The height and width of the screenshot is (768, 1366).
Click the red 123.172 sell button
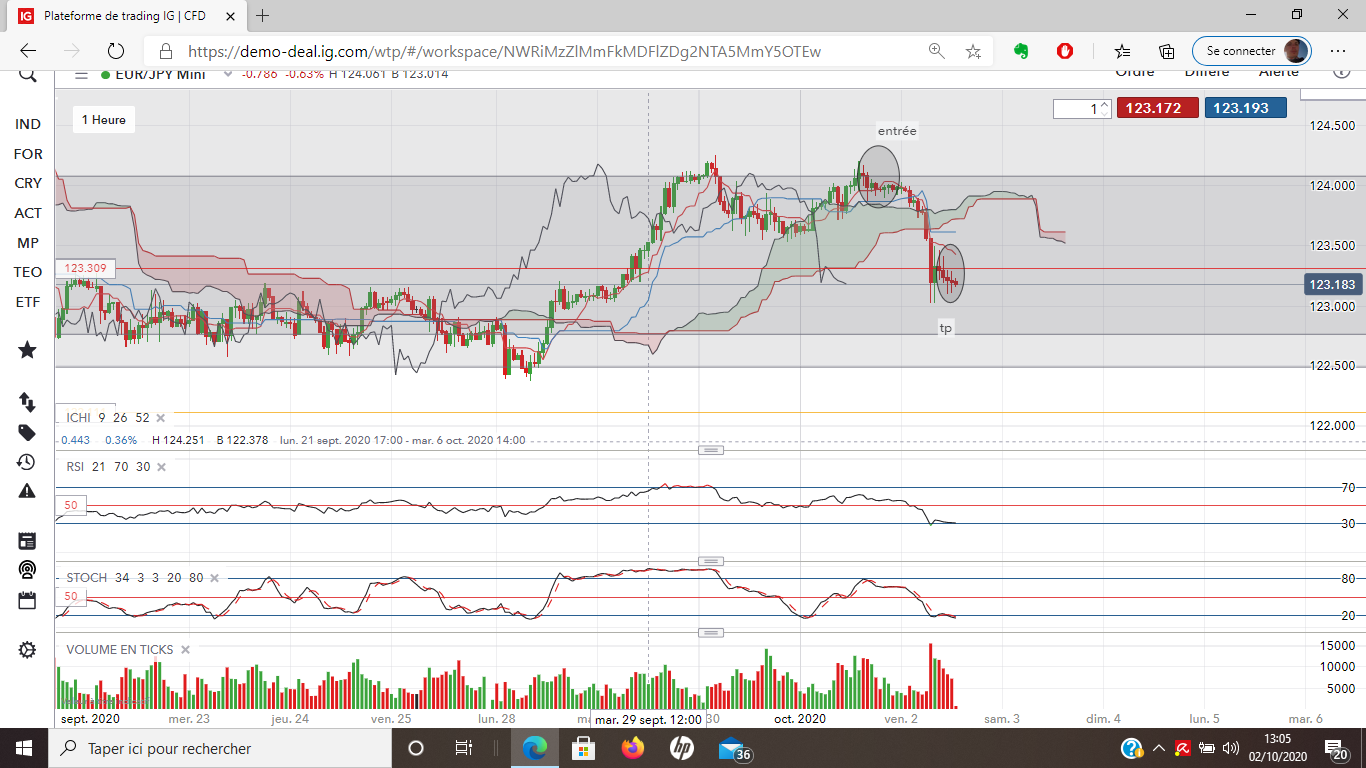click(x=1157, y=108)
